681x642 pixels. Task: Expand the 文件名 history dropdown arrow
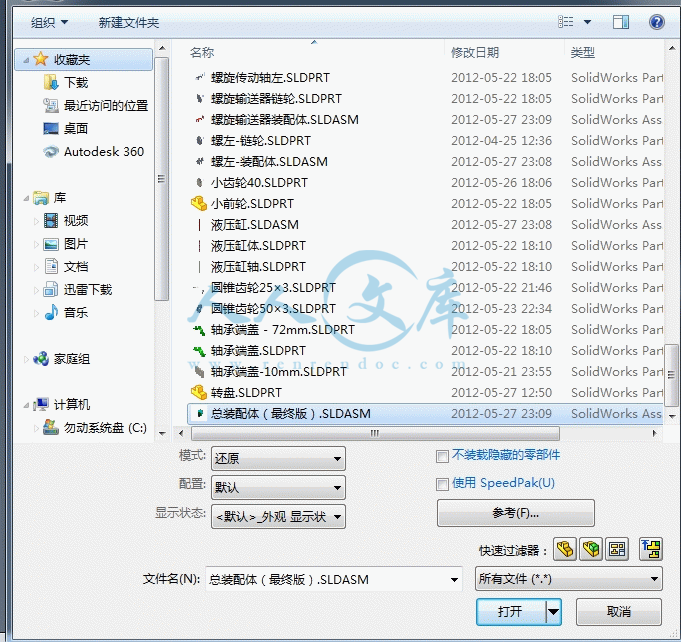tap(454, 579)
